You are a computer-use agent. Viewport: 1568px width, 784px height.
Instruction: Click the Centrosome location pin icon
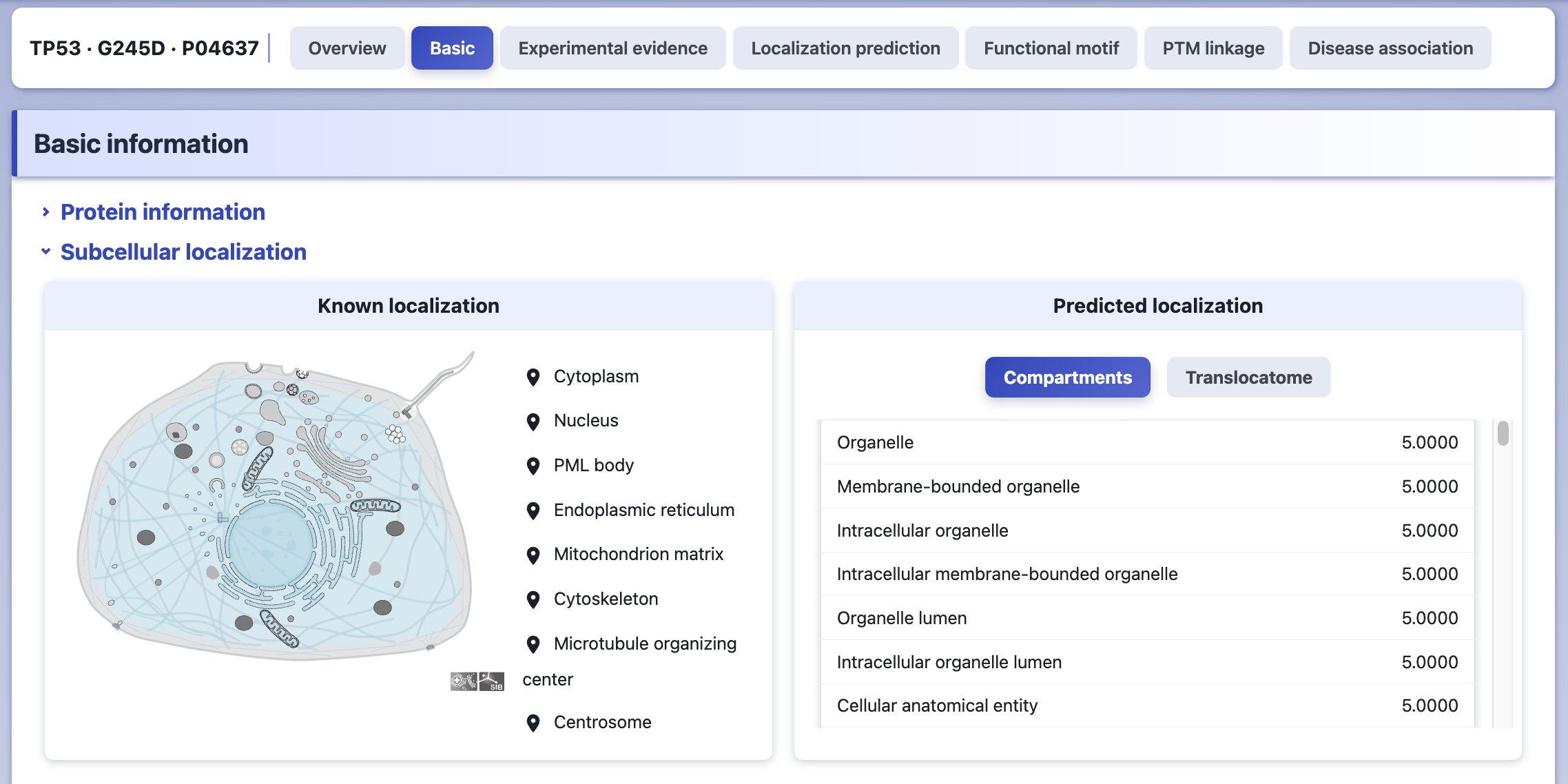[533, 723]
